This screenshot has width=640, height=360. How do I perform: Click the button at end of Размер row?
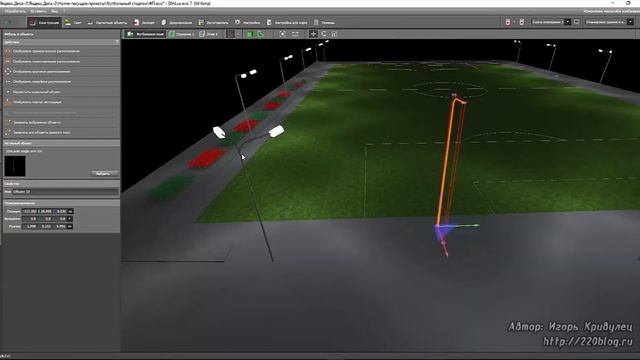[70, 226]
